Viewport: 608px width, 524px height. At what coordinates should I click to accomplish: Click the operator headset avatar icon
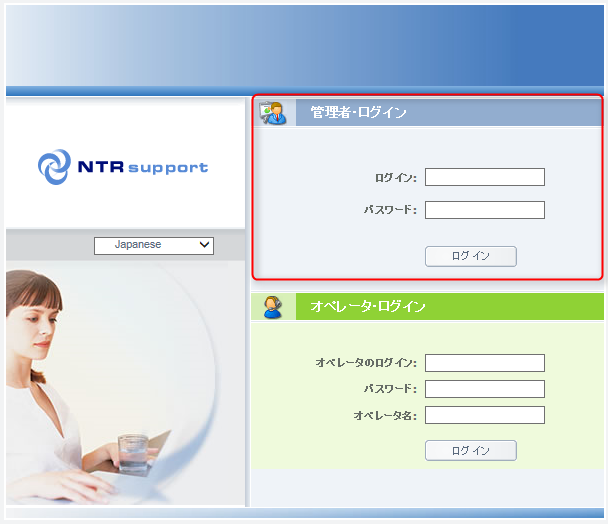point(273,307)
